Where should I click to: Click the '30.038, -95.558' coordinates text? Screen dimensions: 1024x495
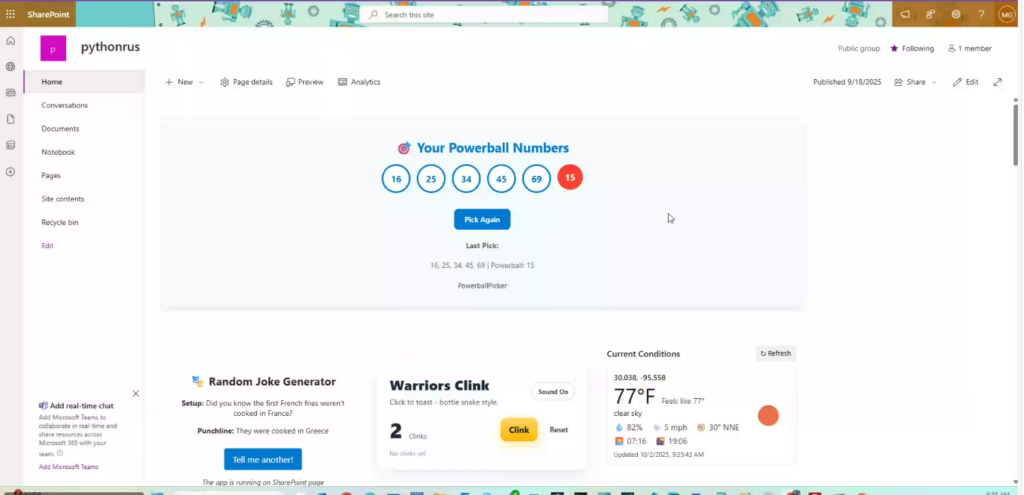point(639,377)
